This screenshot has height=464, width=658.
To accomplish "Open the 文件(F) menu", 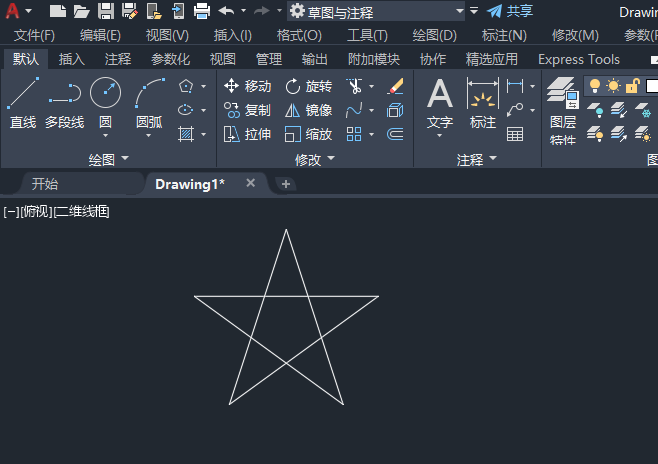I will click(34, 35).
